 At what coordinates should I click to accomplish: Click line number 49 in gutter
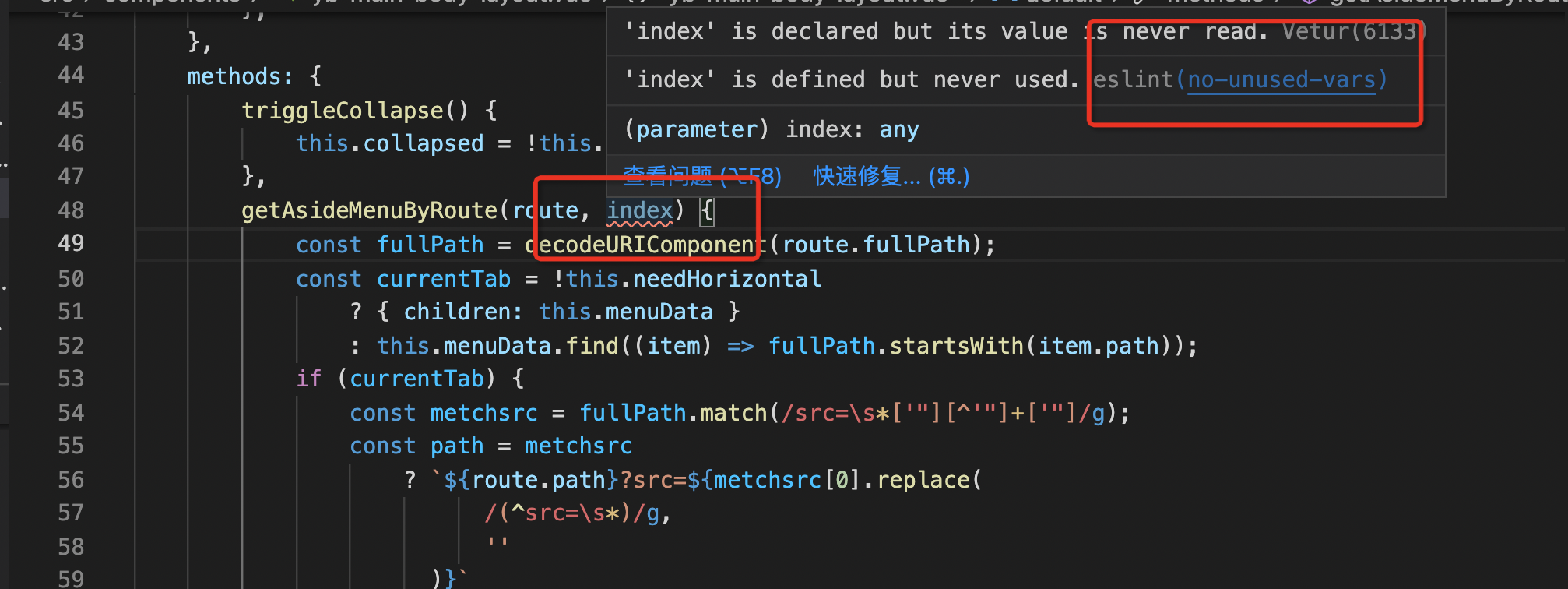coord(71,243)
